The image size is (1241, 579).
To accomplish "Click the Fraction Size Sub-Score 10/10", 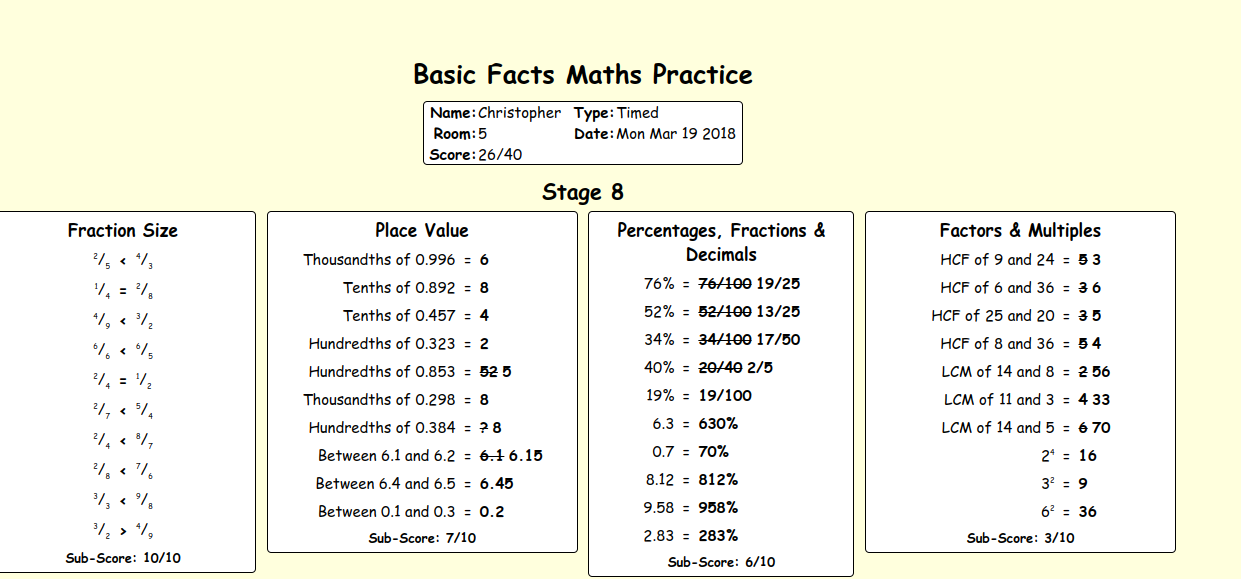I will tap(123, 558).
